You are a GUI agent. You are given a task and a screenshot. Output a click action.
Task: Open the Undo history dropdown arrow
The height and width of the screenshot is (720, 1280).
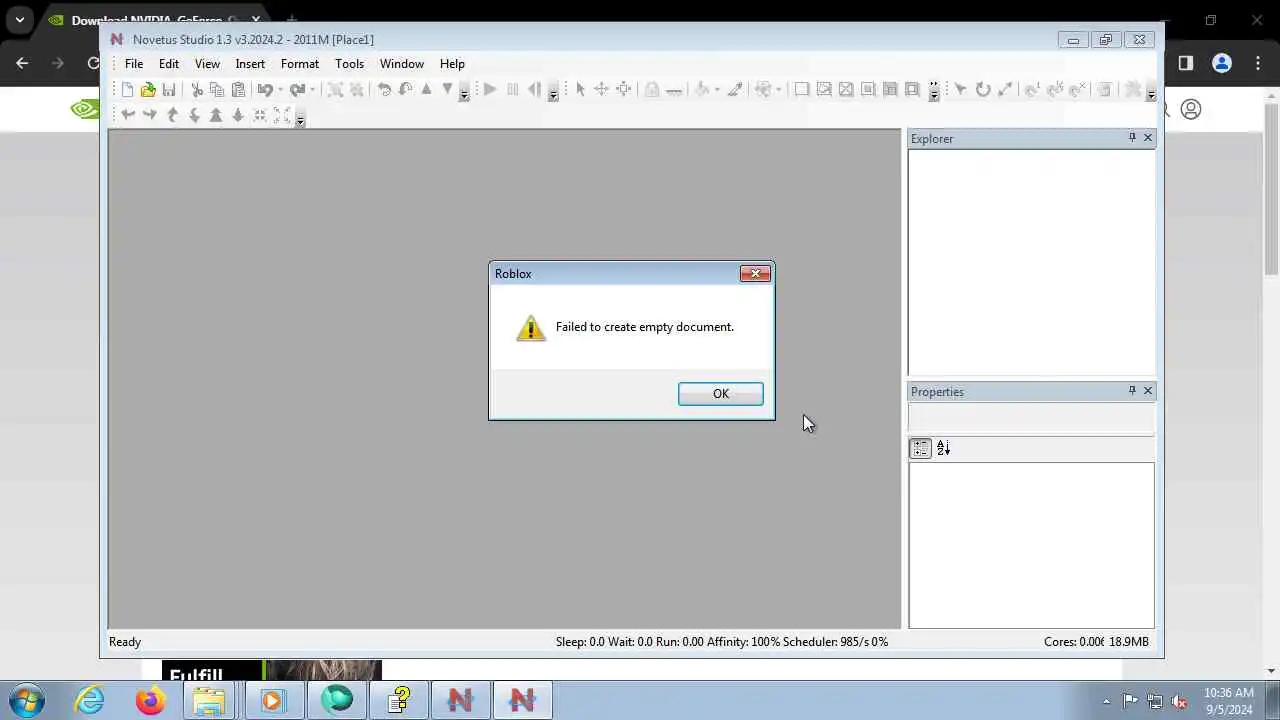click(280, 90)
